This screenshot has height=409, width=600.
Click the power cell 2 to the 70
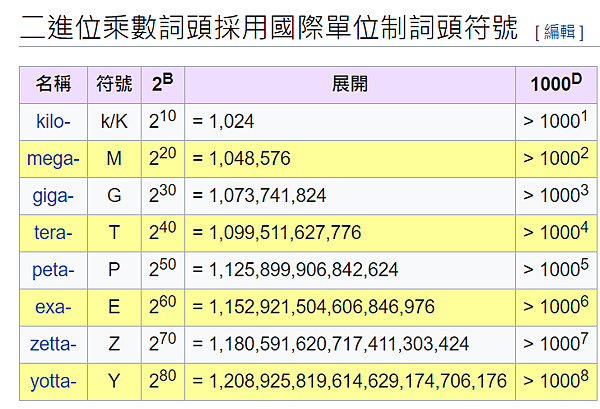[163, 344]
